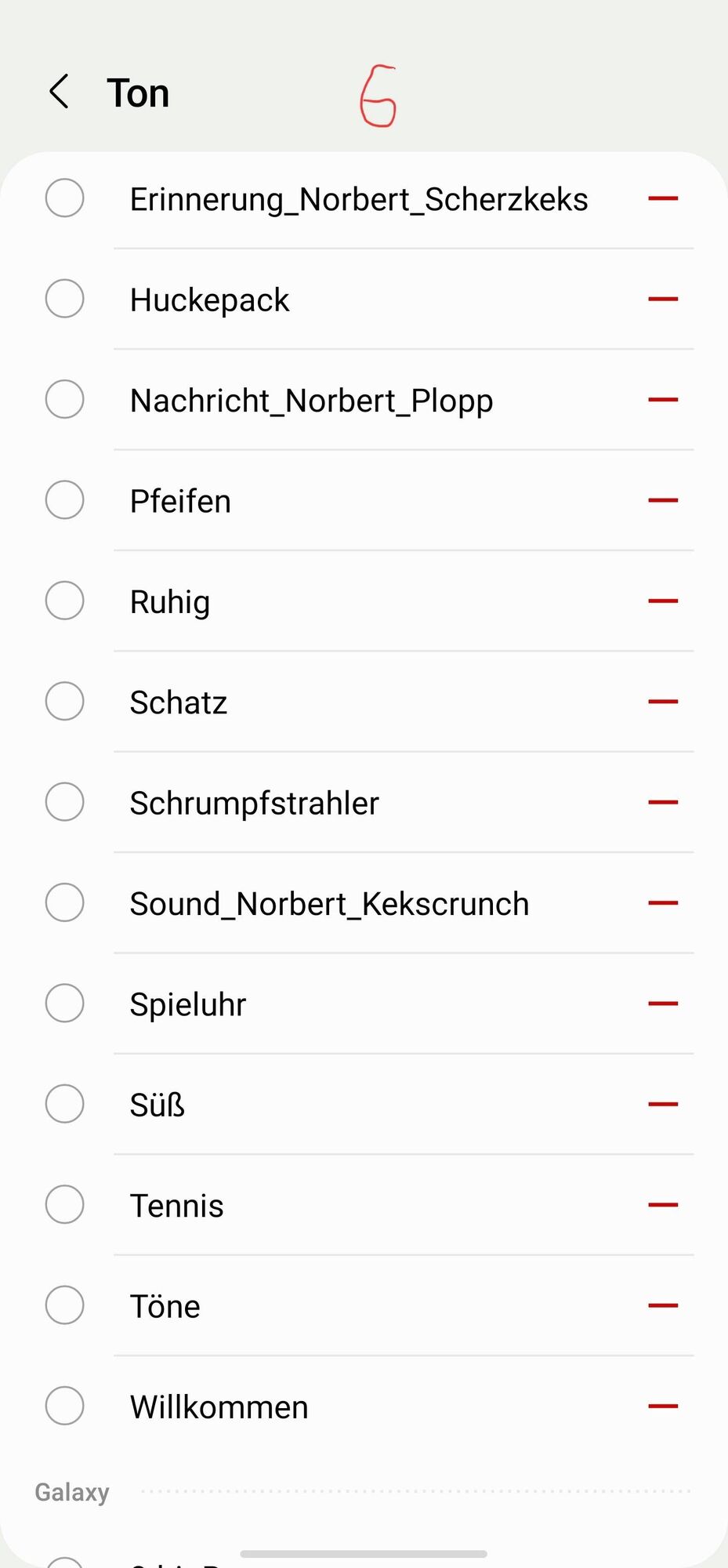Tap the red minus beside Willkommen

tap(662, 1406)
